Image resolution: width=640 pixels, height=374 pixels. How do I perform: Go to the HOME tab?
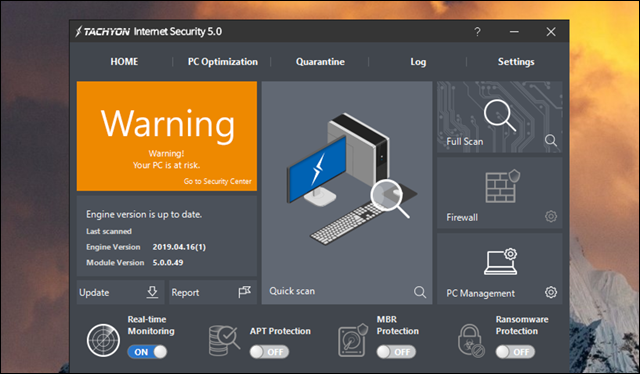coord(124,62)
